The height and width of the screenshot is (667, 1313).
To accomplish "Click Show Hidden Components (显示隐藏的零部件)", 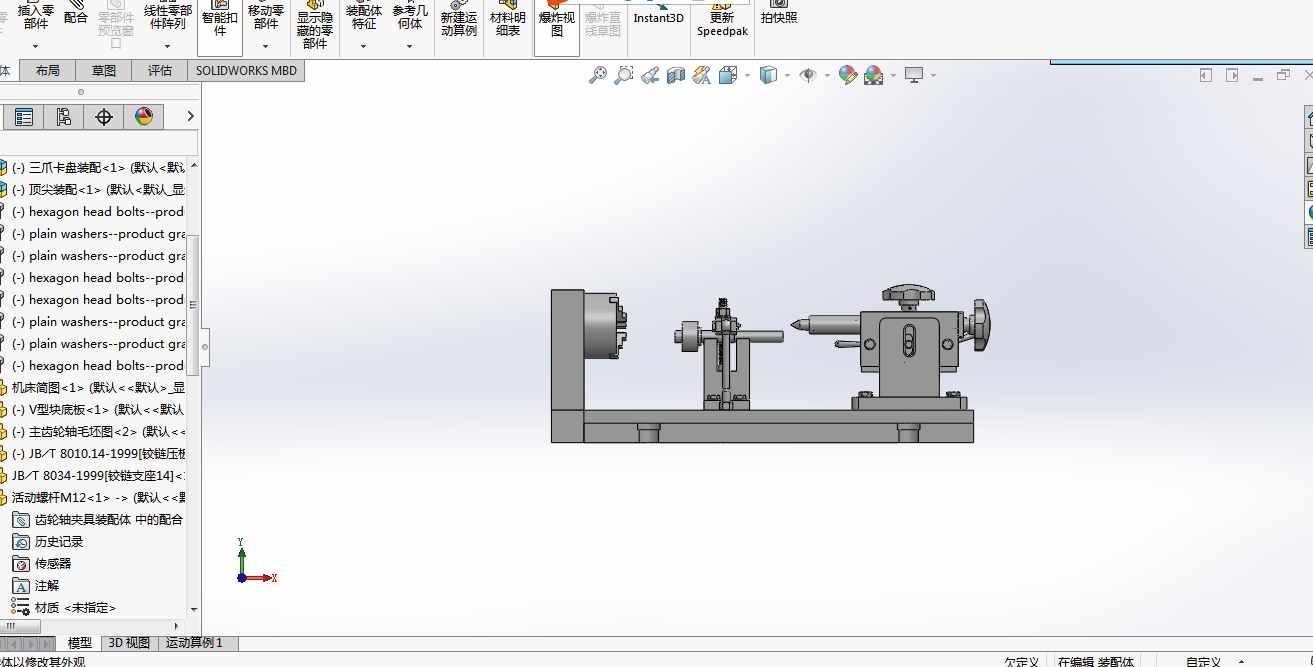I will [x=314, y=26].
